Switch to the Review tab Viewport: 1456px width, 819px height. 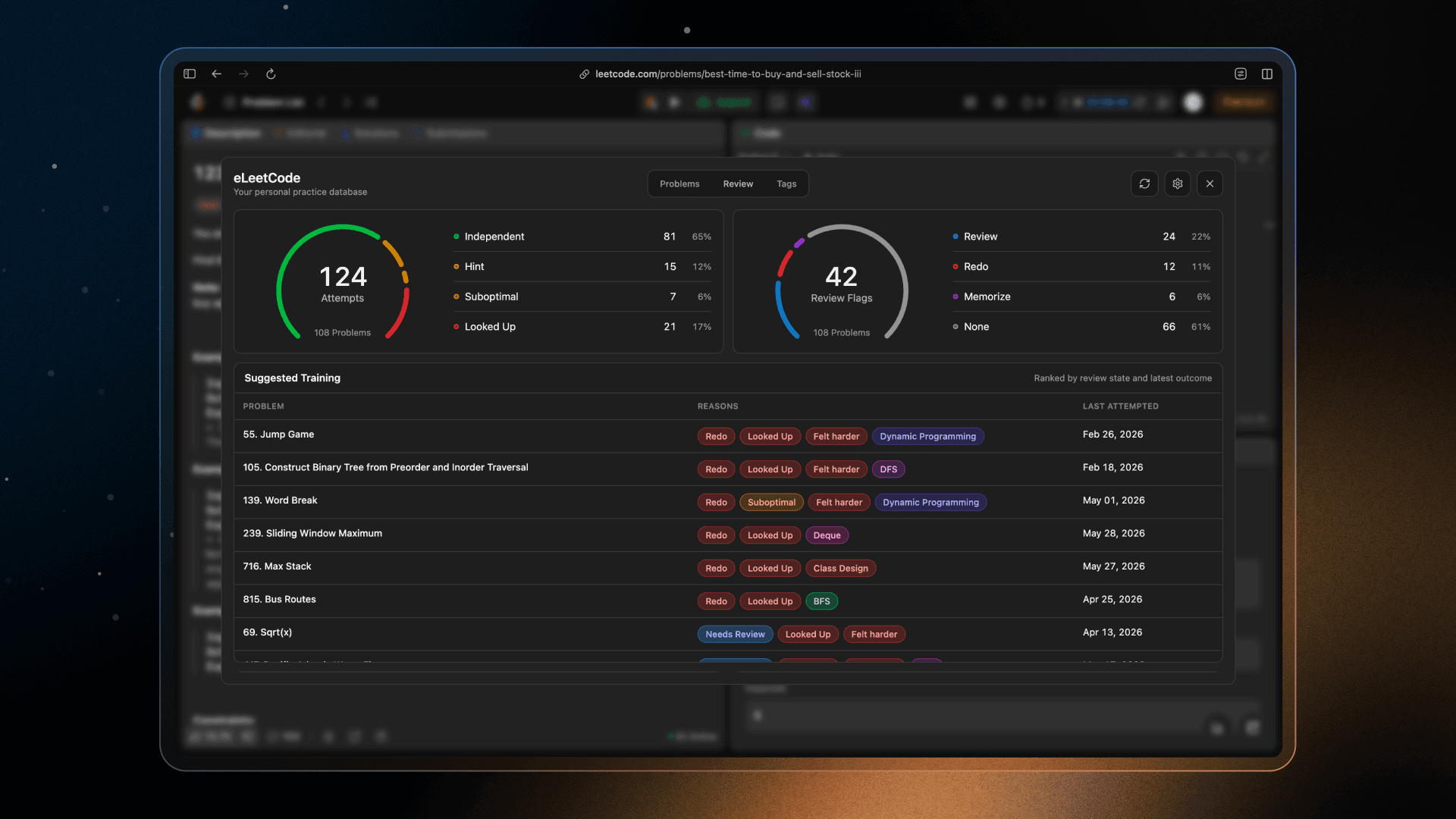point(738,184)
